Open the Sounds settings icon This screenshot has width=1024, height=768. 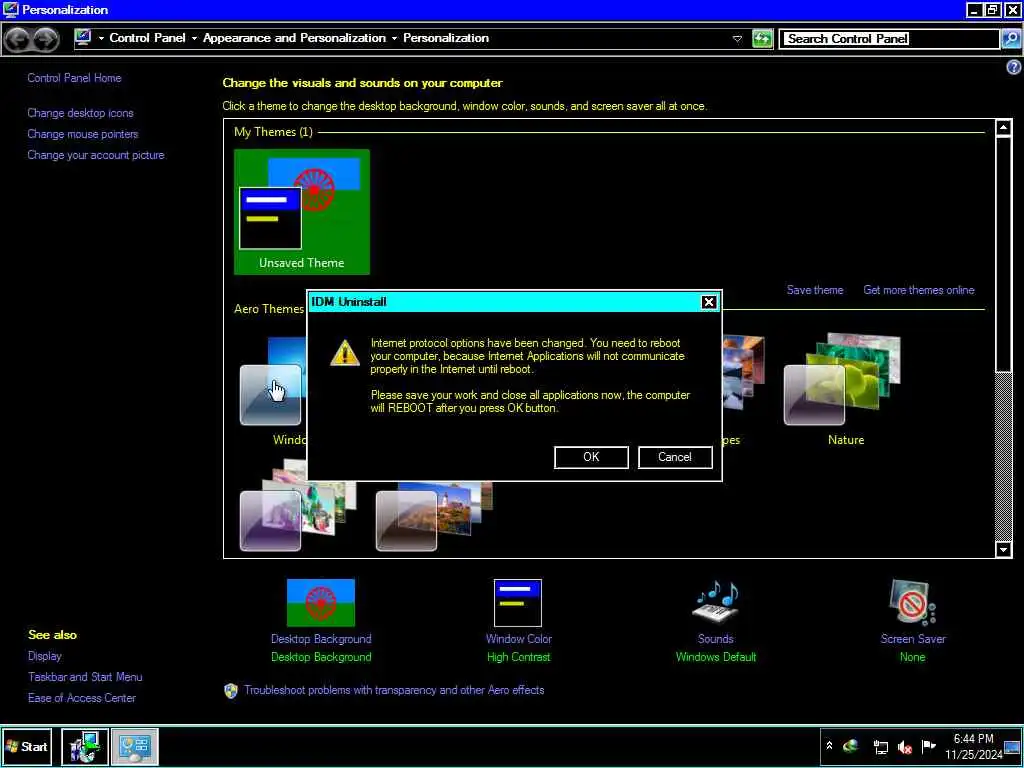pyautogui.click(x=716, y=602)
